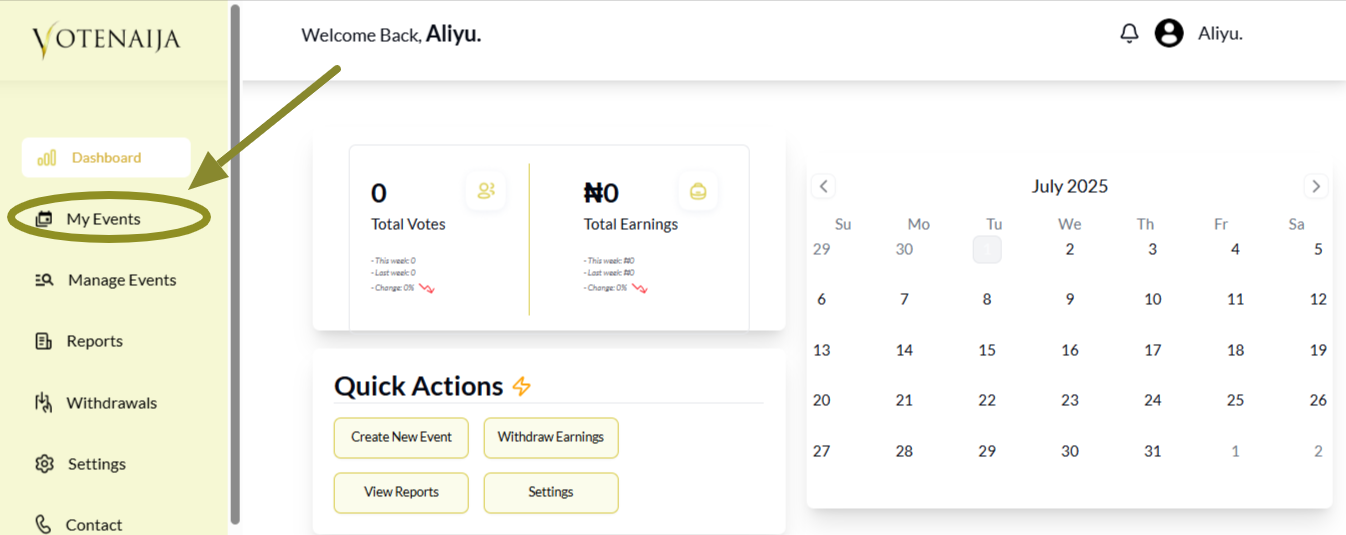
Task: Go to previous month in calendar
Action: [x=823, y=186]
